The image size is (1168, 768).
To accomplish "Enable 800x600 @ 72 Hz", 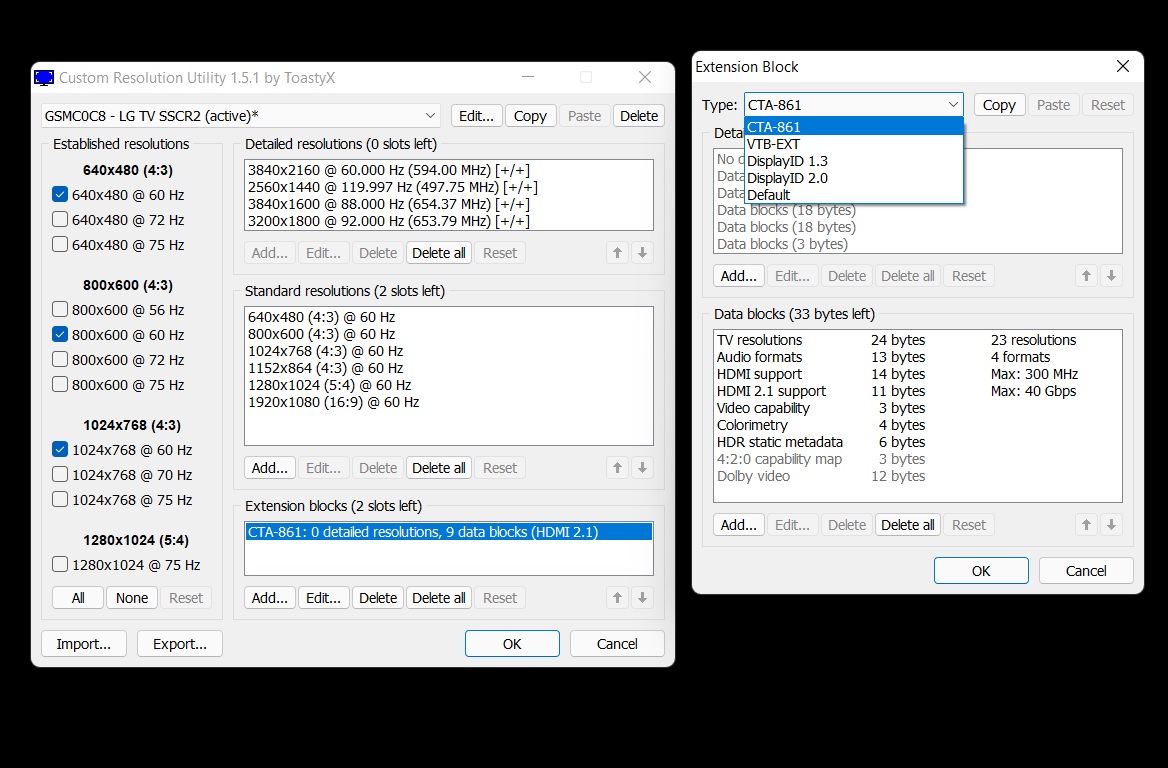I will (60, 359).
